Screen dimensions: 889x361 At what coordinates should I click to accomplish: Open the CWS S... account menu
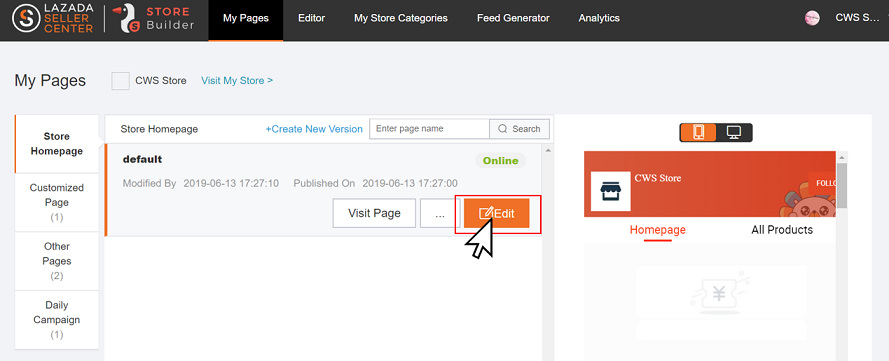tap(857, 18)
